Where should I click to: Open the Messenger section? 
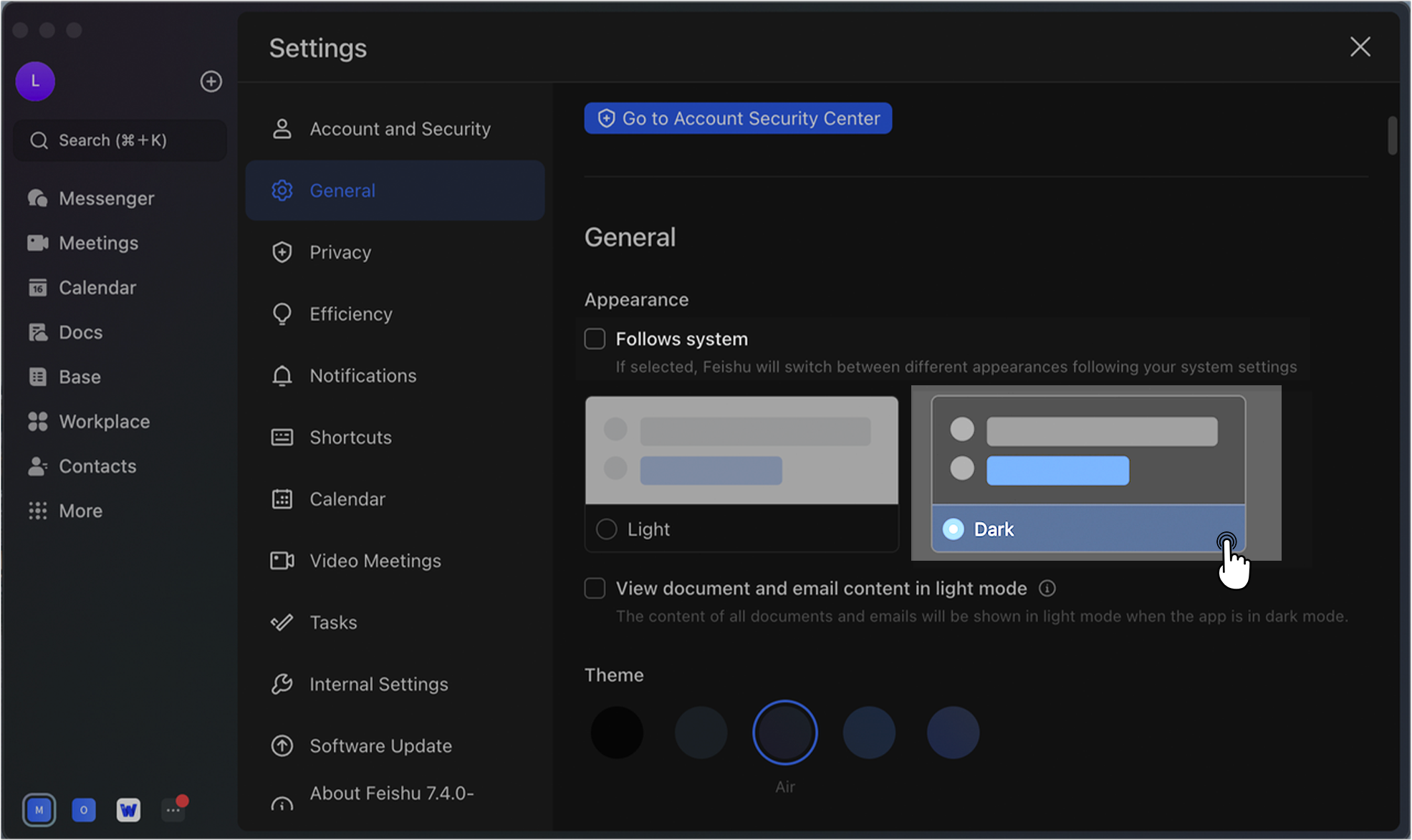[x=106, y=198]
